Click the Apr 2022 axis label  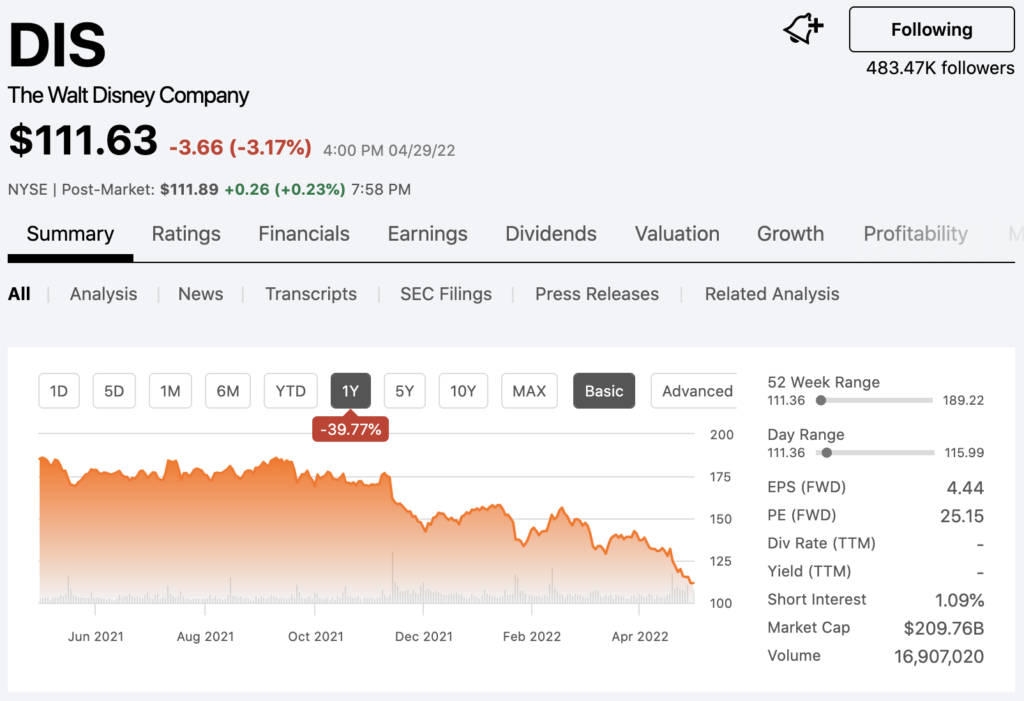[640, 636]
